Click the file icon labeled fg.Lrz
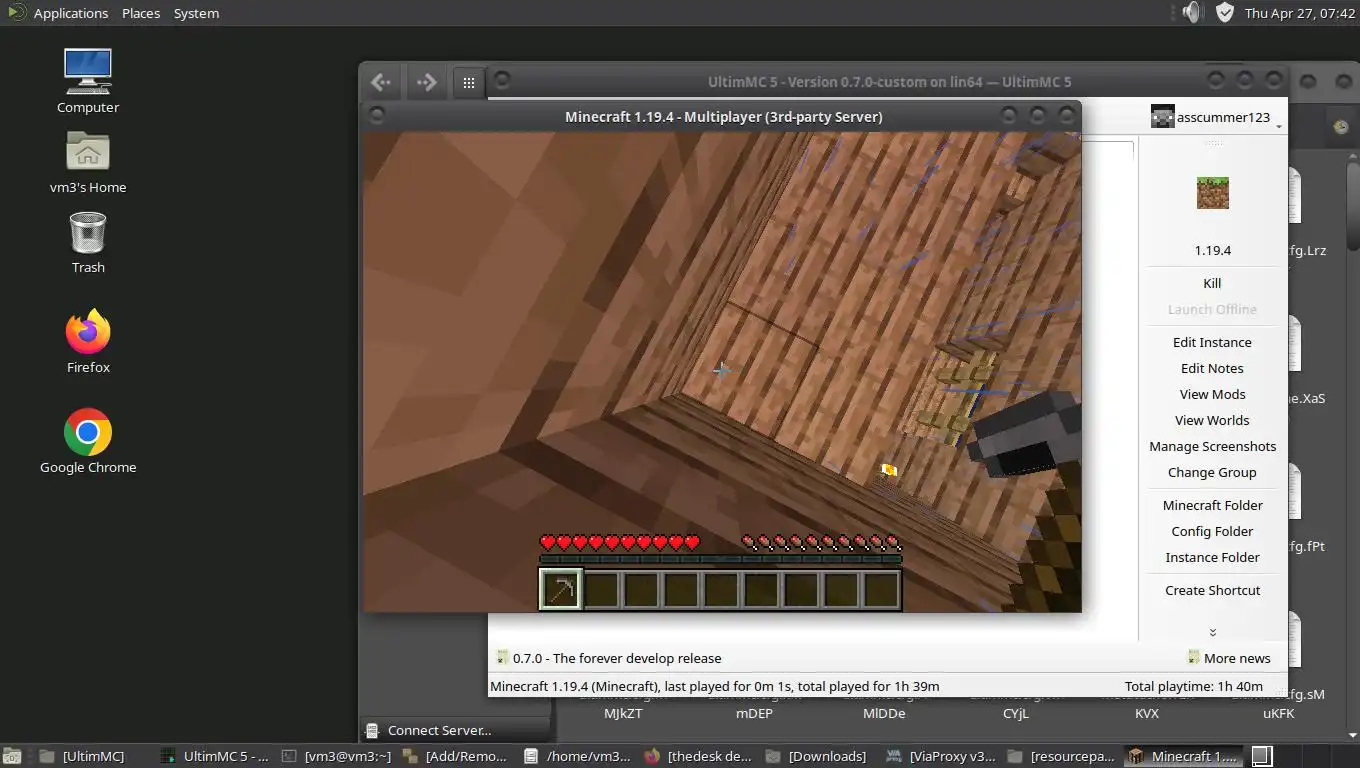The image size is (1360, 768). [1294, 196]
